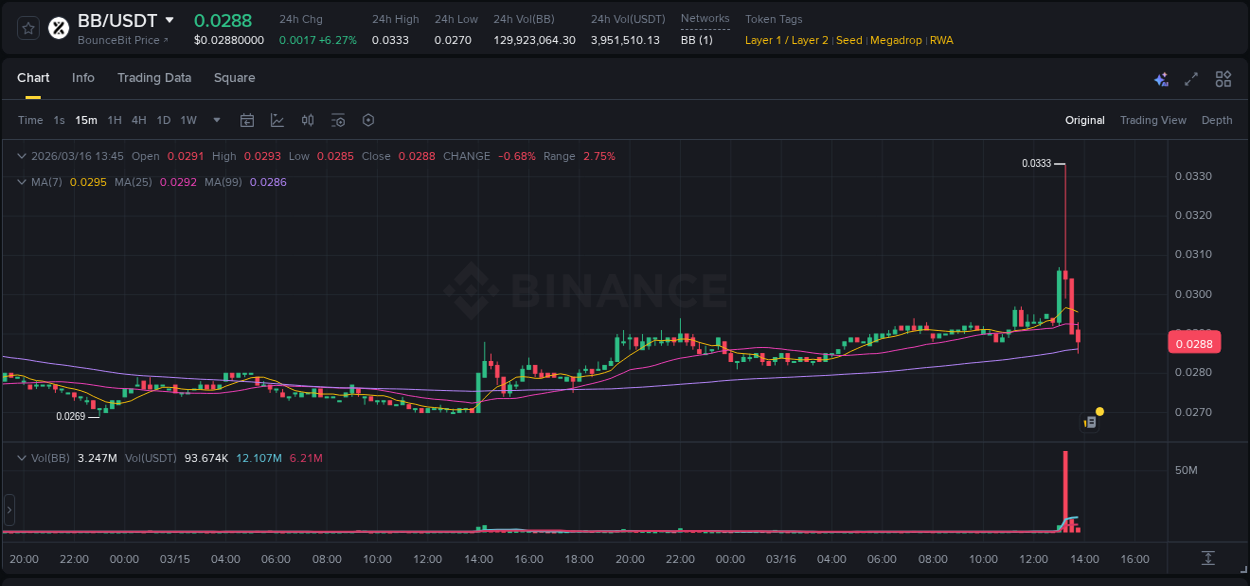Viewport: 1250px width, 586px height.
Task: Open the Info tab
Action: pos(83,77)
